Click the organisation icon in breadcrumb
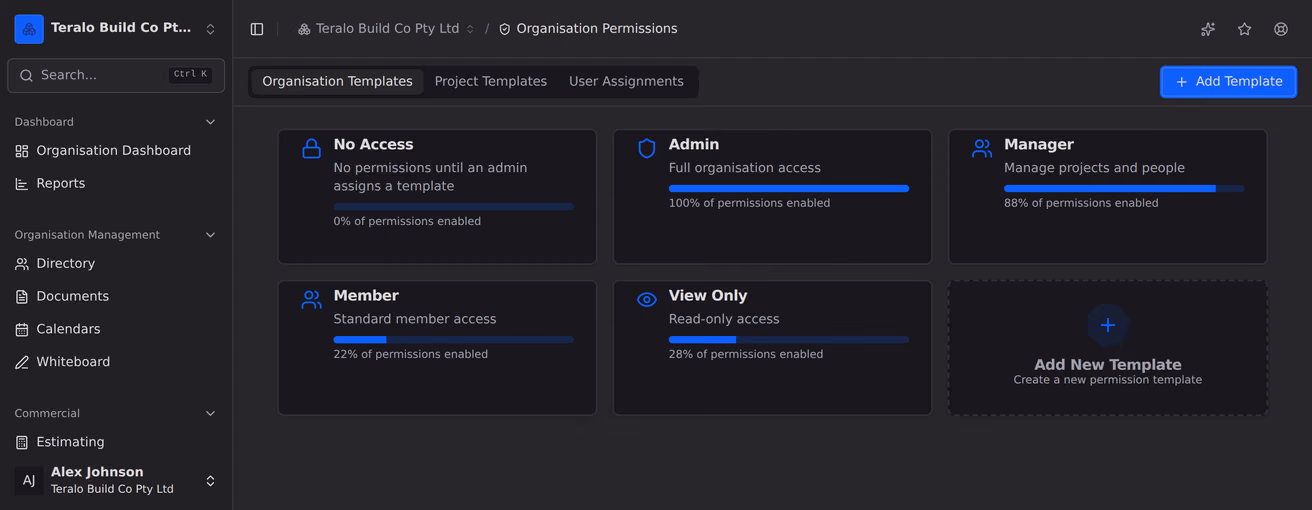 pyautogui.click(x=304, y=29)
